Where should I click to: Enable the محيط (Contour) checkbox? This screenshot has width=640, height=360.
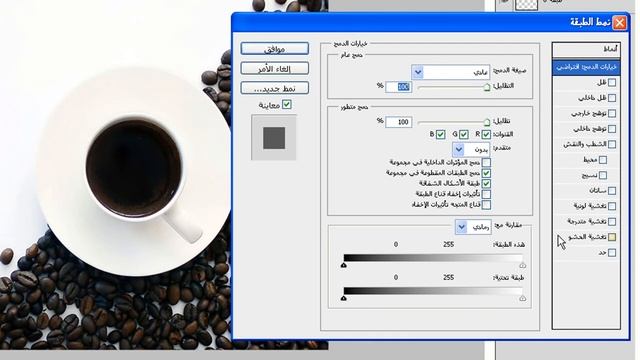(x=603, y=160)
